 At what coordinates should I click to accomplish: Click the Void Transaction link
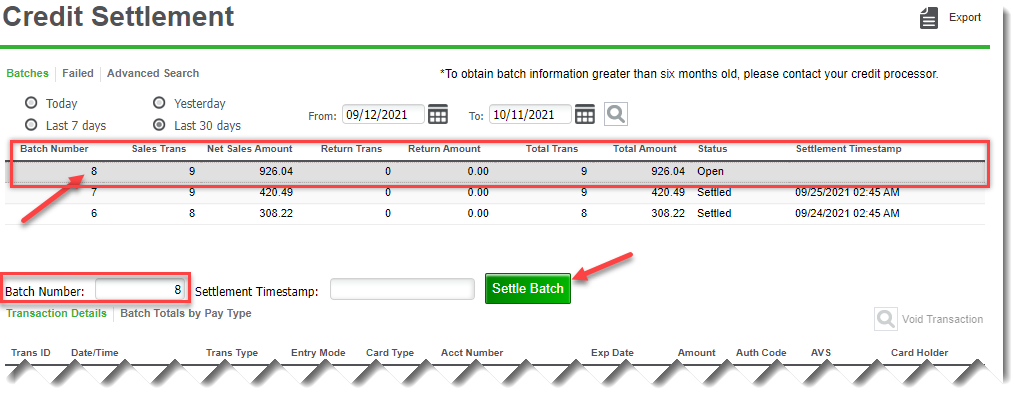click(943, 319)
